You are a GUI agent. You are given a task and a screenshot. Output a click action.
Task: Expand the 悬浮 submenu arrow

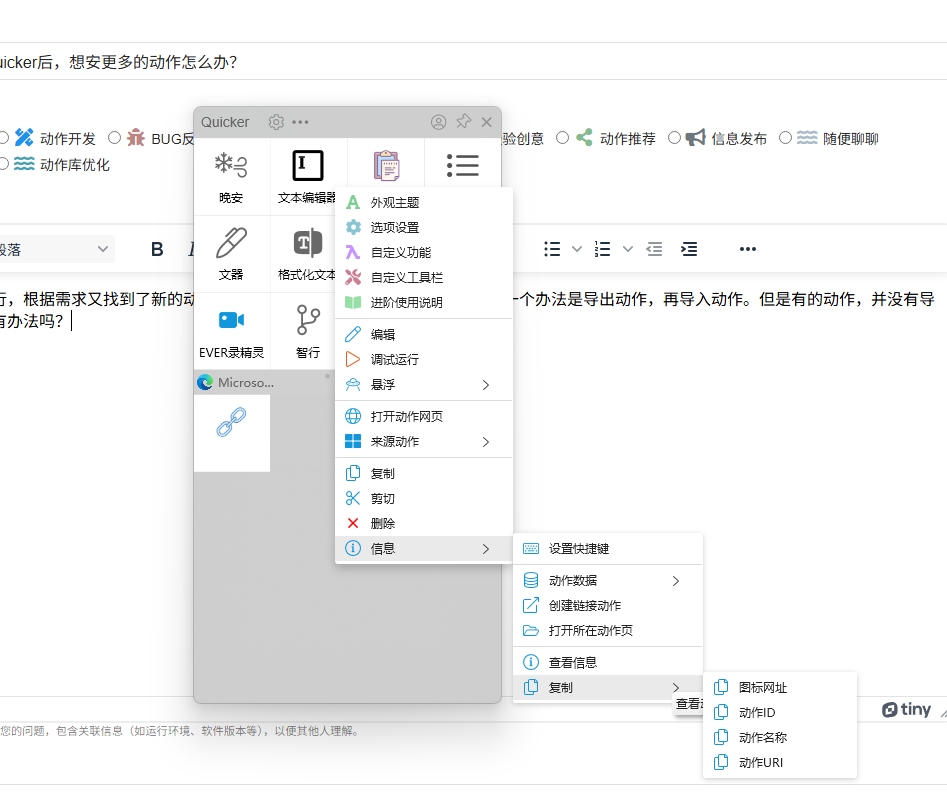click(x=486, y=385)
